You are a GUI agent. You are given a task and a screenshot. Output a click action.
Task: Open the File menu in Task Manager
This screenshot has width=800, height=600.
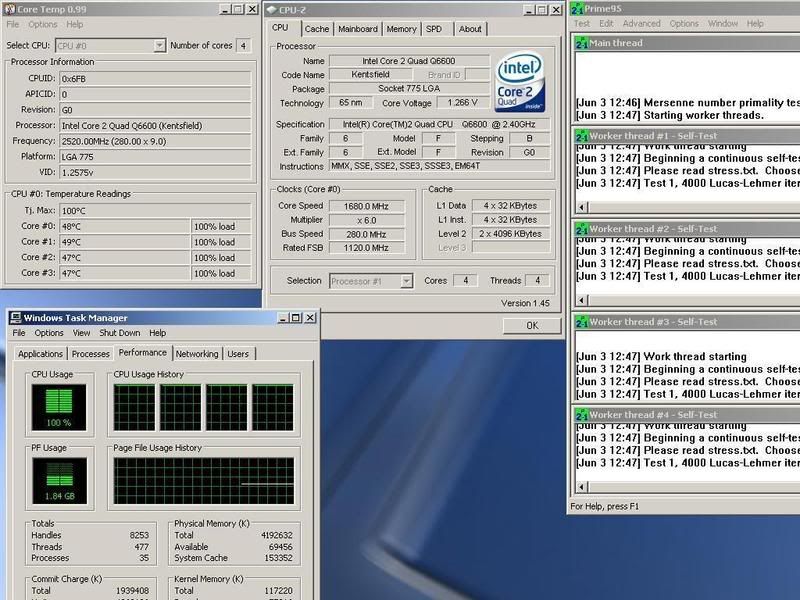point(19,333)
